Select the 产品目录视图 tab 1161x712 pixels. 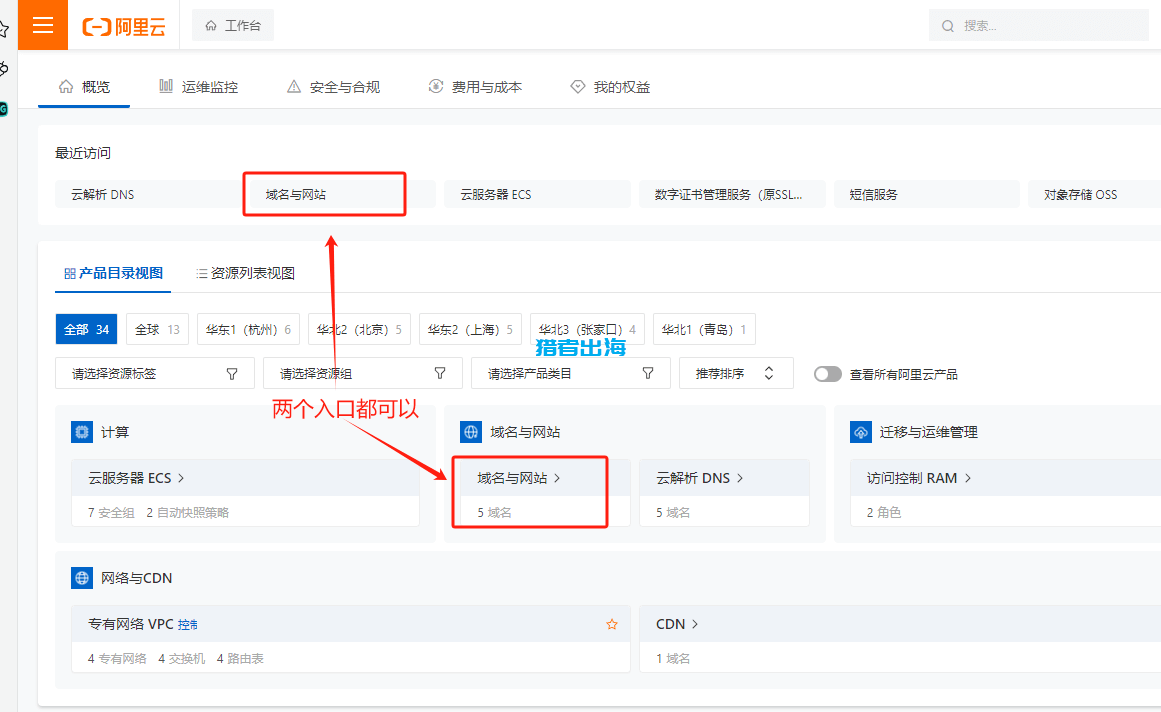click(113, 274)
